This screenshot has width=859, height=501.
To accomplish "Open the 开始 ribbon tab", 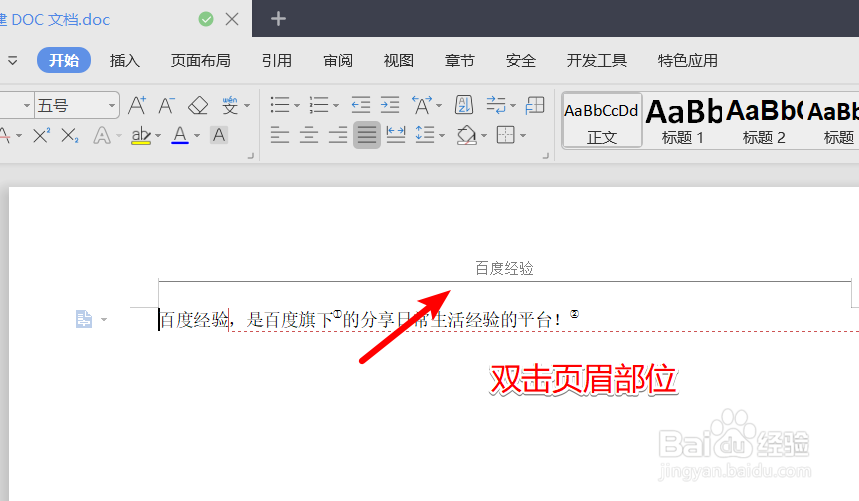I will 64,60.
